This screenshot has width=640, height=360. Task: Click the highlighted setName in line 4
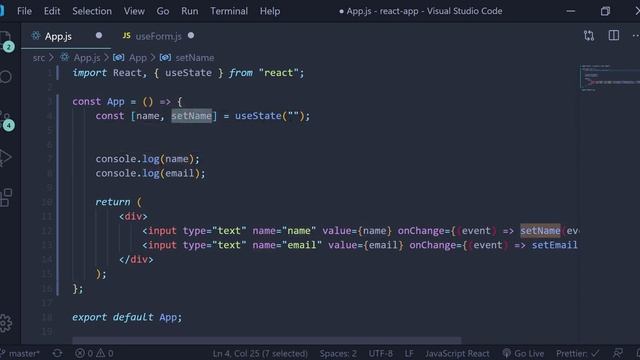pyautogui.click(x=191, y=116)
